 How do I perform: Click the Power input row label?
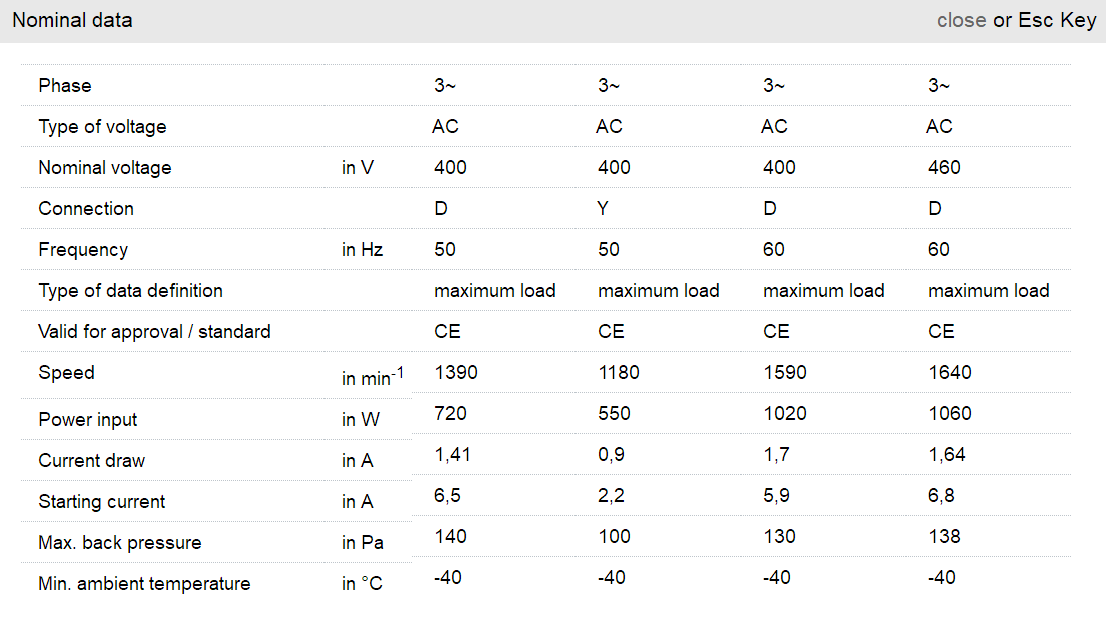[x=88, y=420]
